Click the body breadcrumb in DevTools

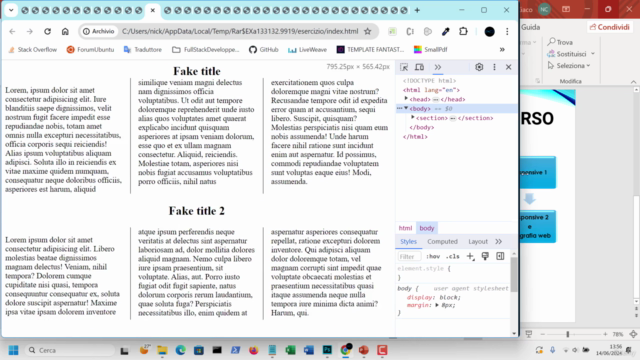[427, 228]
